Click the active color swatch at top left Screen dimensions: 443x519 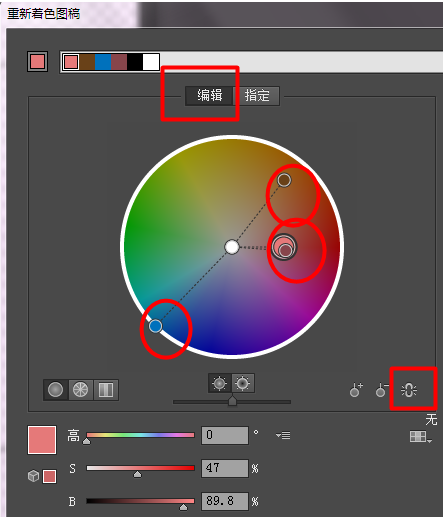tap(37, 62)
